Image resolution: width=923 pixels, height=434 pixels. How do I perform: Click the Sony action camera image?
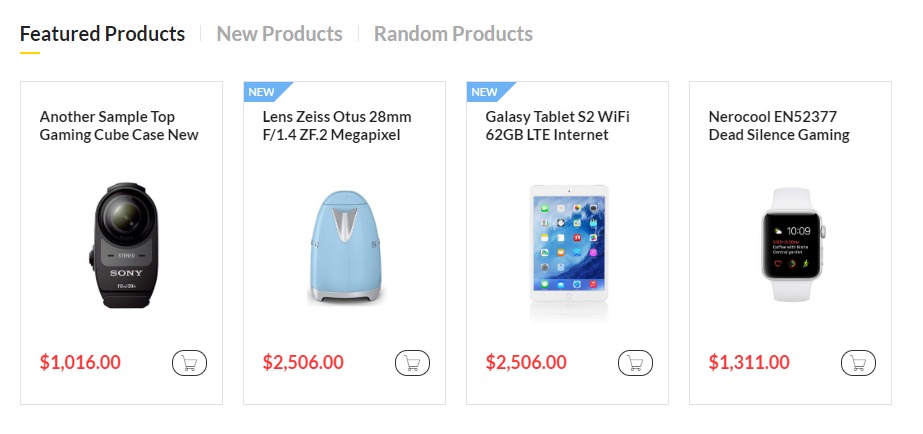121,245
